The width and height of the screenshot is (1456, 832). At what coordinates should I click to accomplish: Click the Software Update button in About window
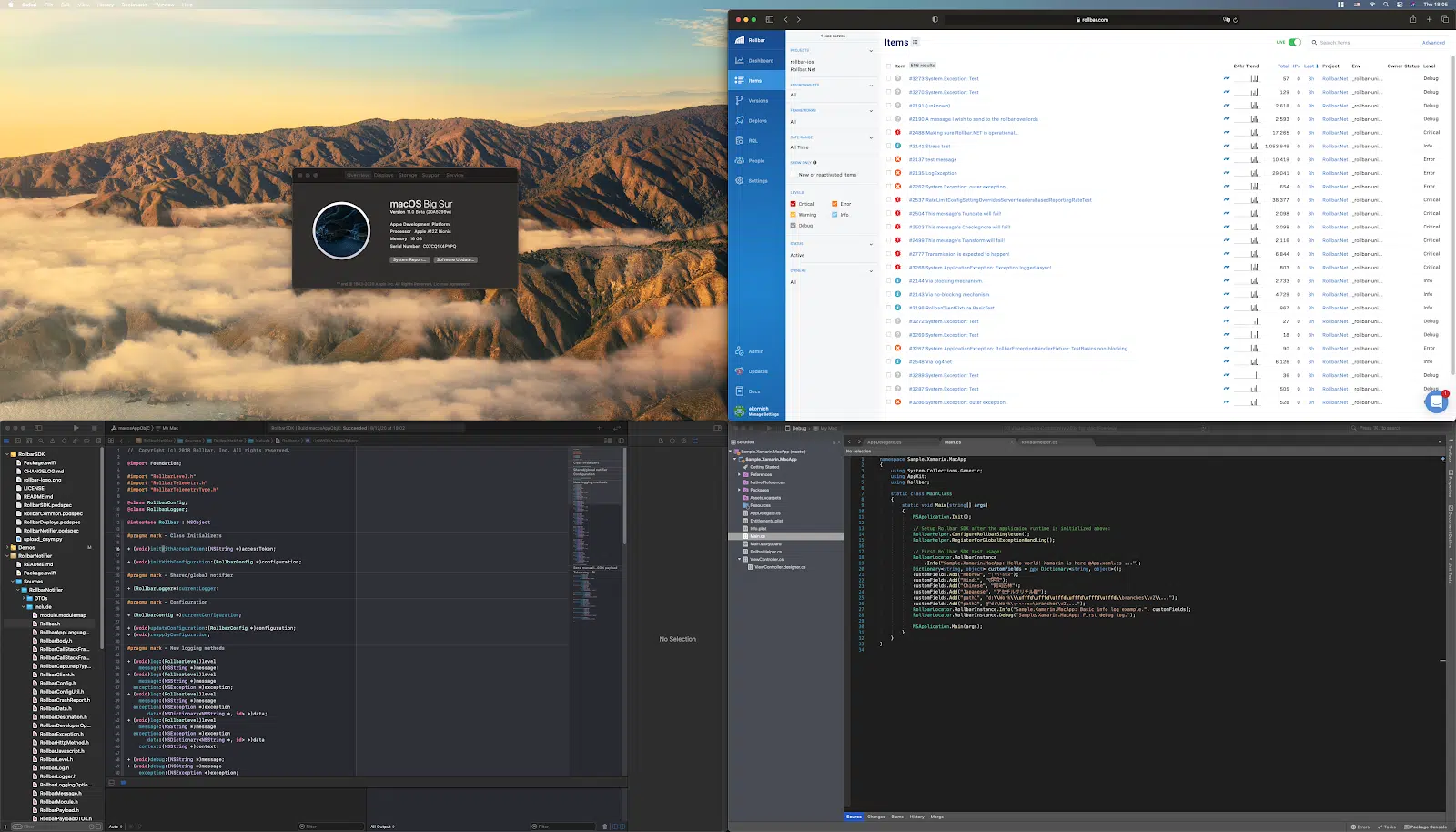point(453,259)
